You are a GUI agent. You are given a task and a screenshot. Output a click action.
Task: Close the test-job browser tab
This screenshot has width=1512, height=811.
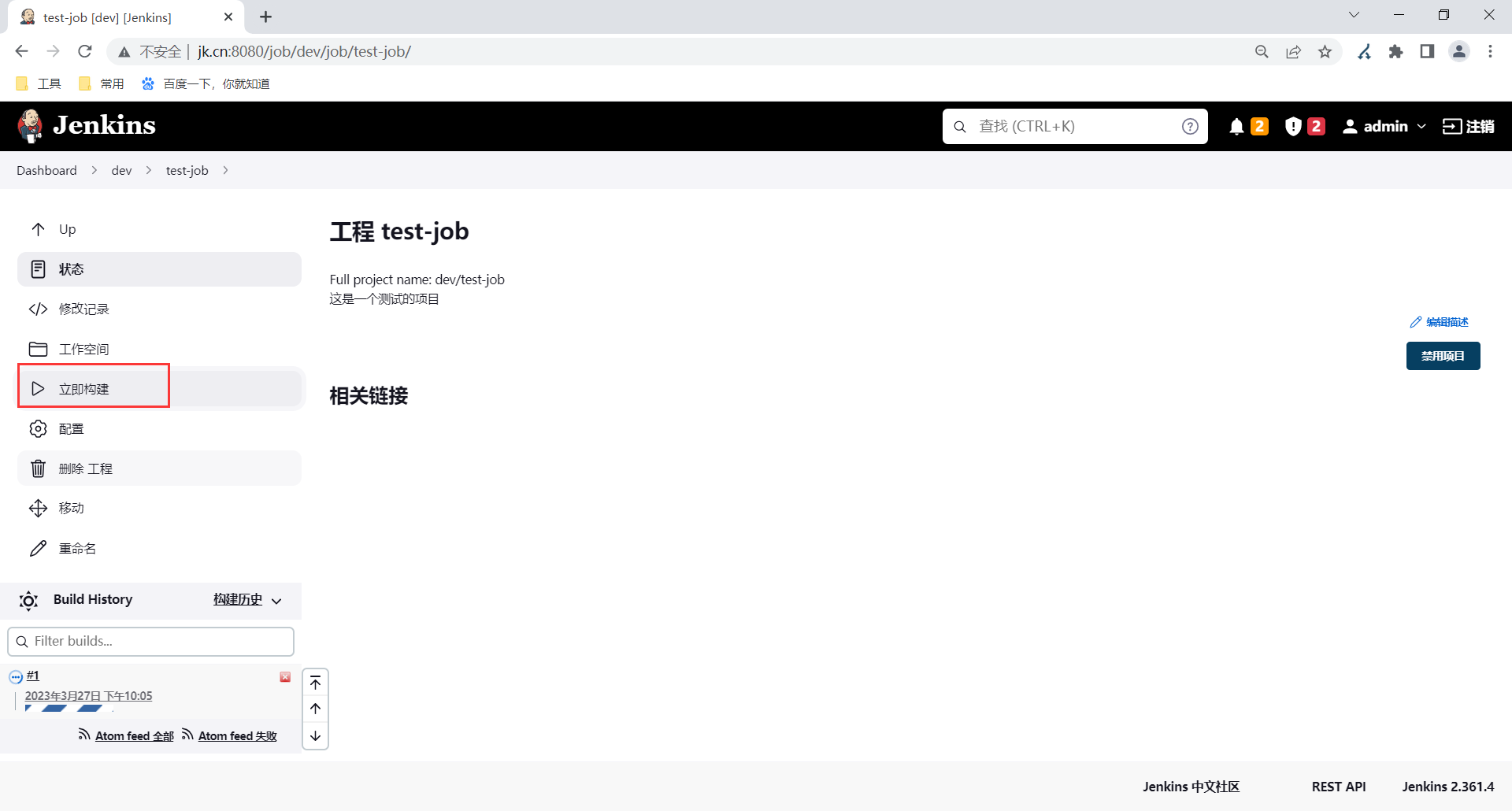click(228, 17)
